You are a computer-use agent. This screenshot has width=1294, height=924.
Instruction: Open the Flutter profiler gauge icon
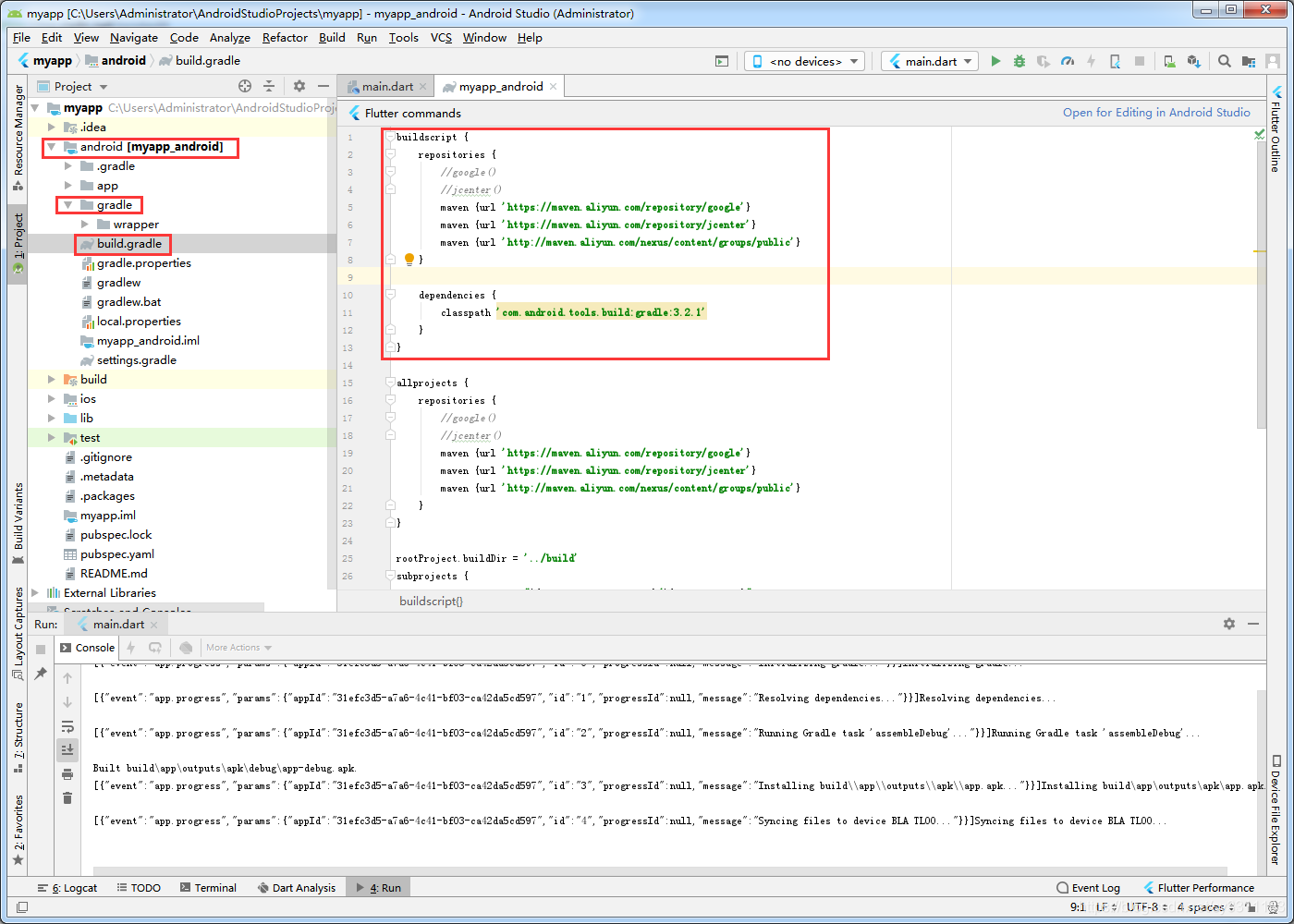coord(1068,61)
